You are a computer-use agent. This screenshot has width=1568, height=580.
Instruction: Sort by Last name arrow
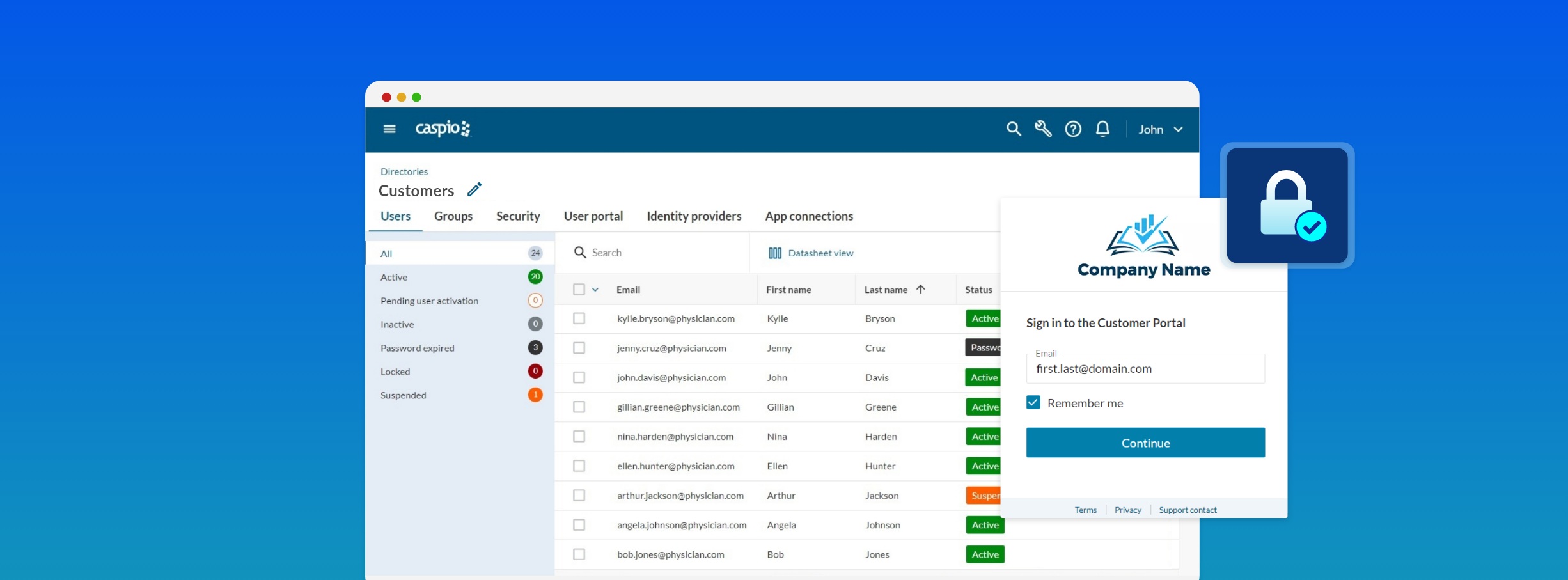coord(921,290)
